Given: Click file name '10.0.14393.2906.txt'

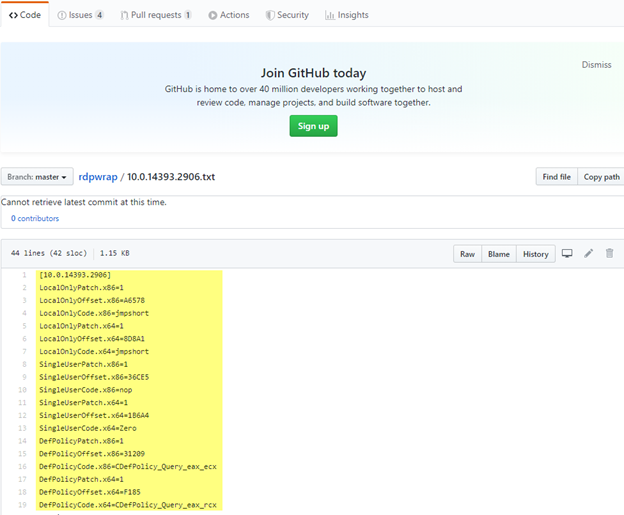Looking at the screenshot, I should click(171, 177).
